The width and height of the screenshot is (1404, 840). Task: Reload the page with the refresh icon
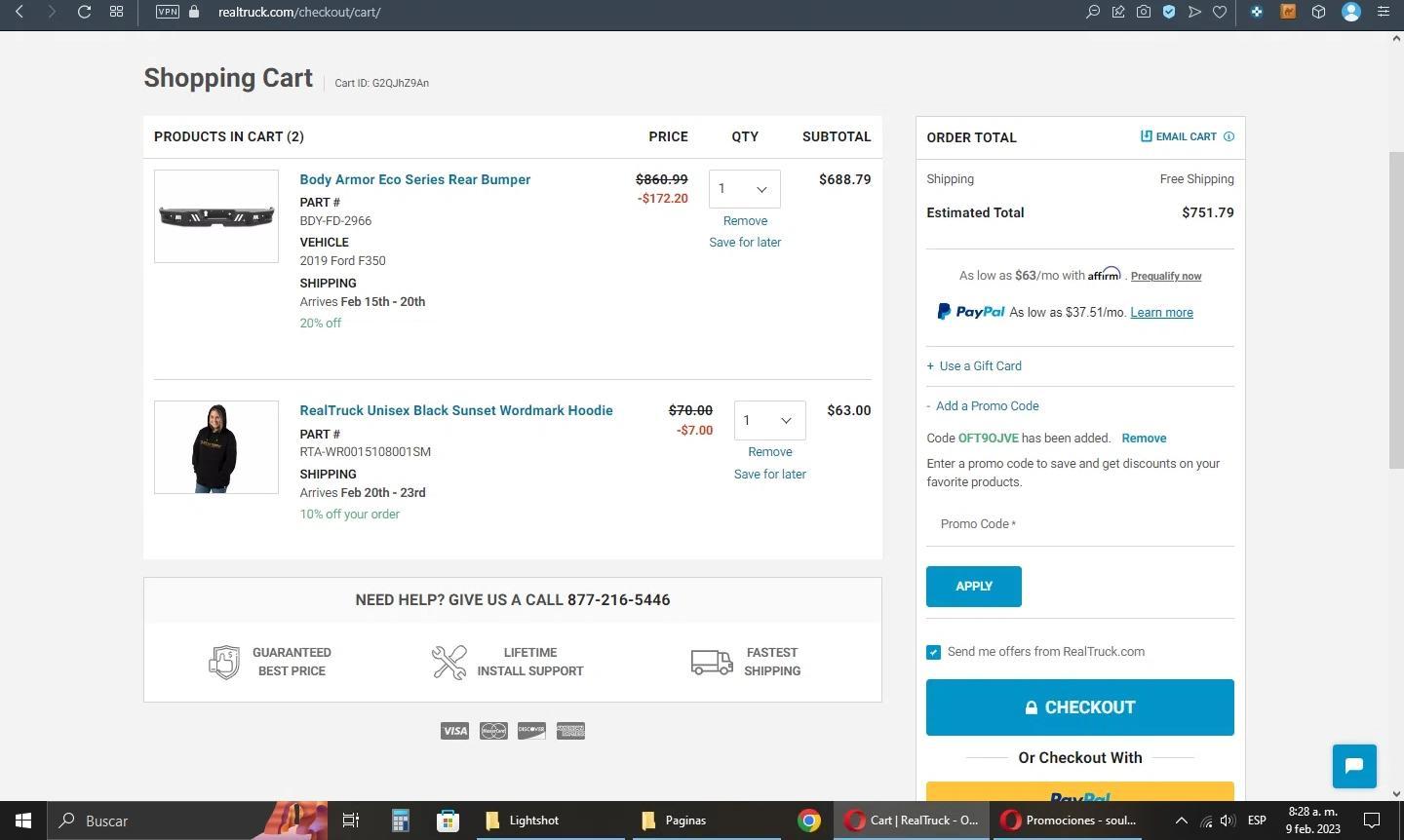tap(84, 12)
